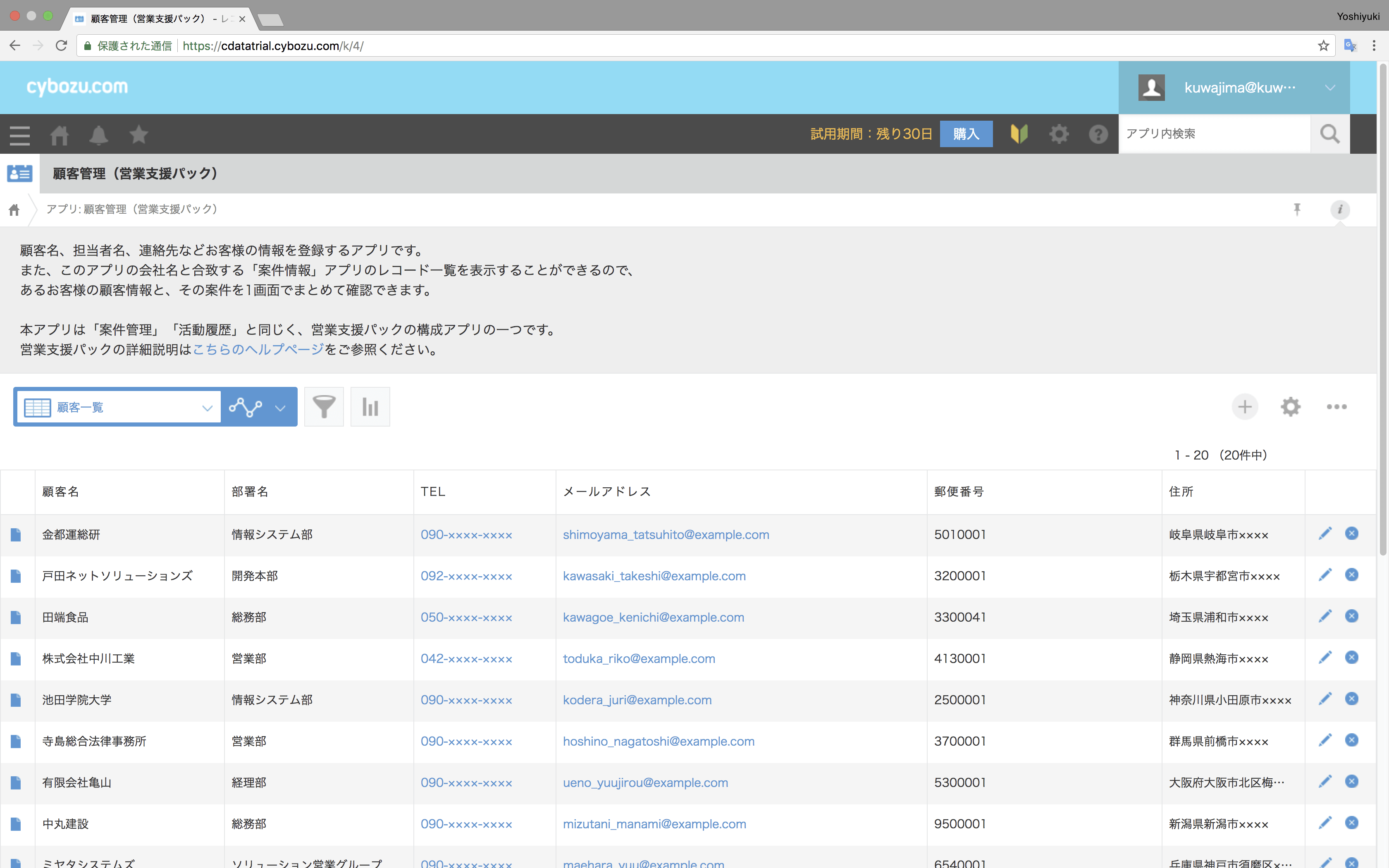1389x868 pixels.
Task: Click the 購入 purchase button
Action: pyautogui.click(x=966, y=134)
